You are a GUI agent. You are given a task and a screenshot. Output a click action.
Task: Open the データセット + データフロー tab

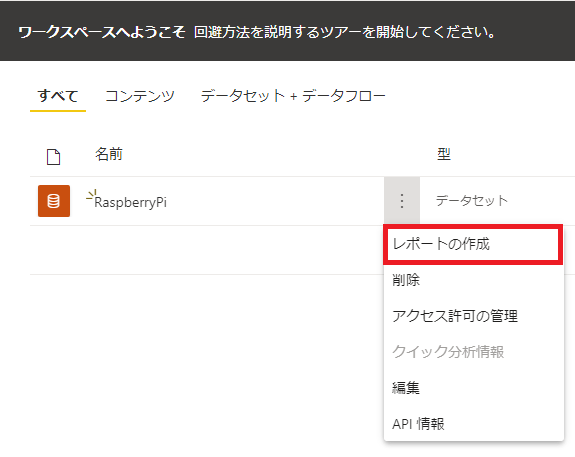(293, 96)
